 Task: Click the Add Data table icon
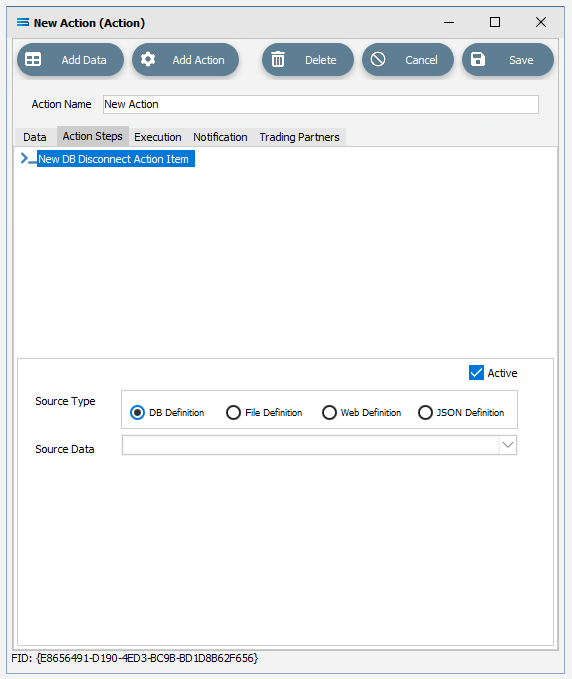tap(33, 59)
